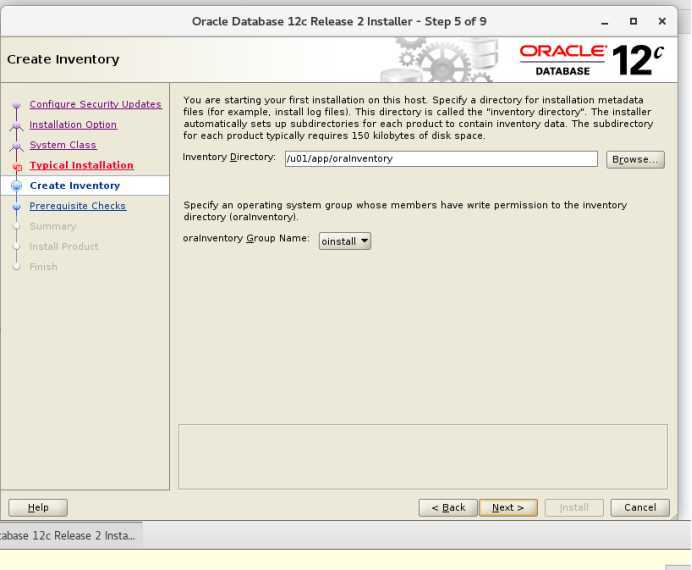Click the System Class step marker icon
The image size is (692, 570).
click(x=17, y=146)
